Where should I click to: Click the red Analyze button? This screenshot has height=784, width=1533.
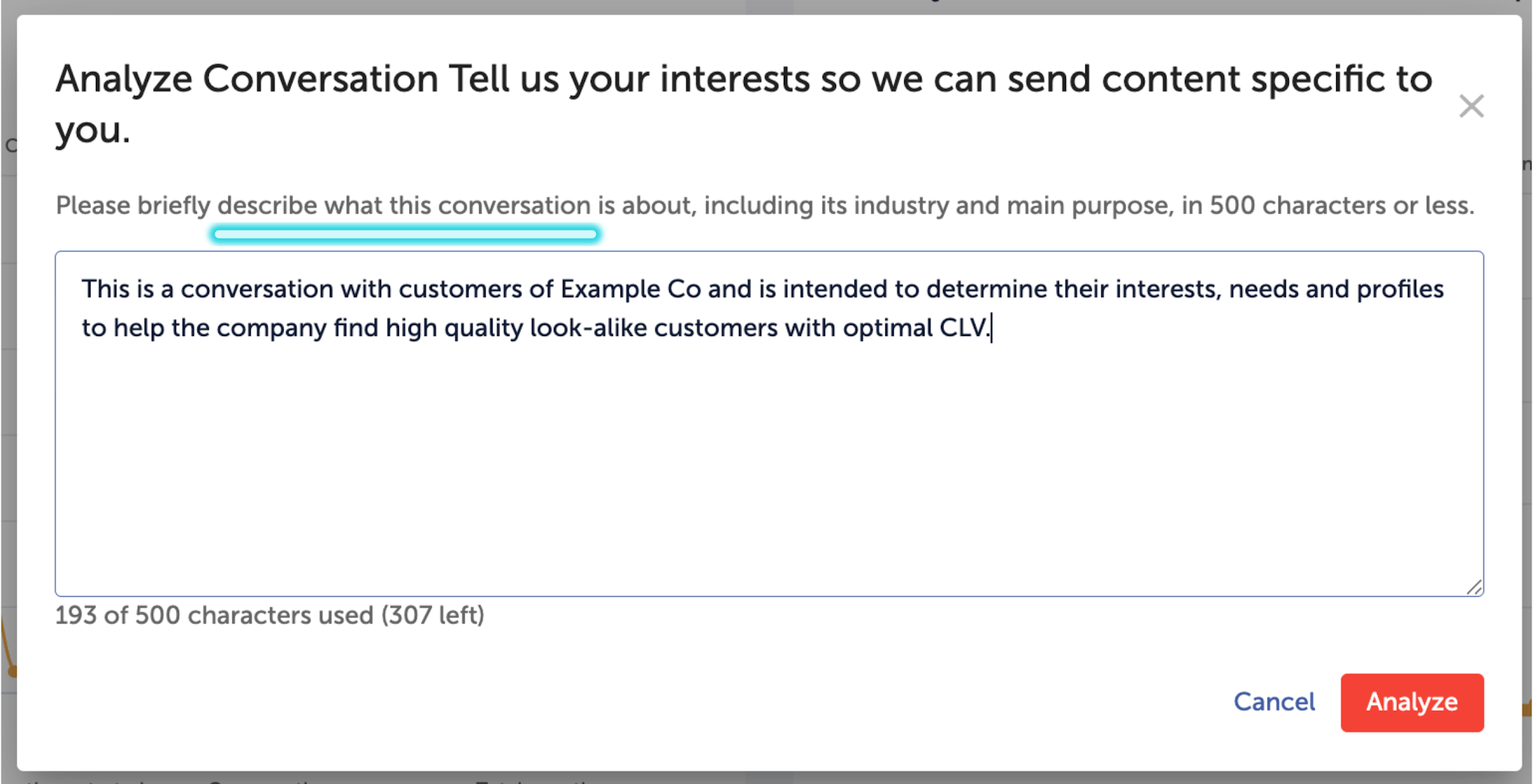1412,702
